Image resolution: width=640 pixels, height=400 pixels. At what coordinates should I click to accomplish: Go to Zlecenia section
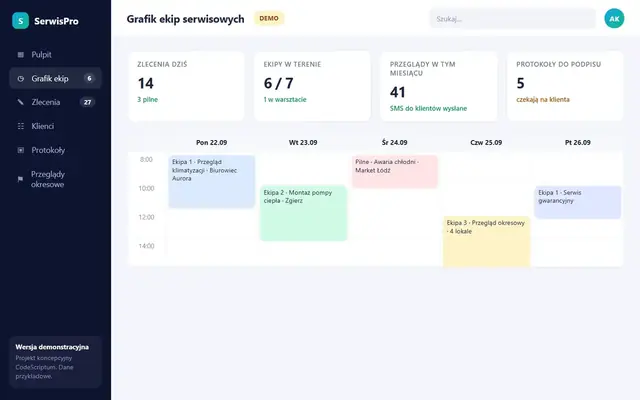[x=56, y=102]
